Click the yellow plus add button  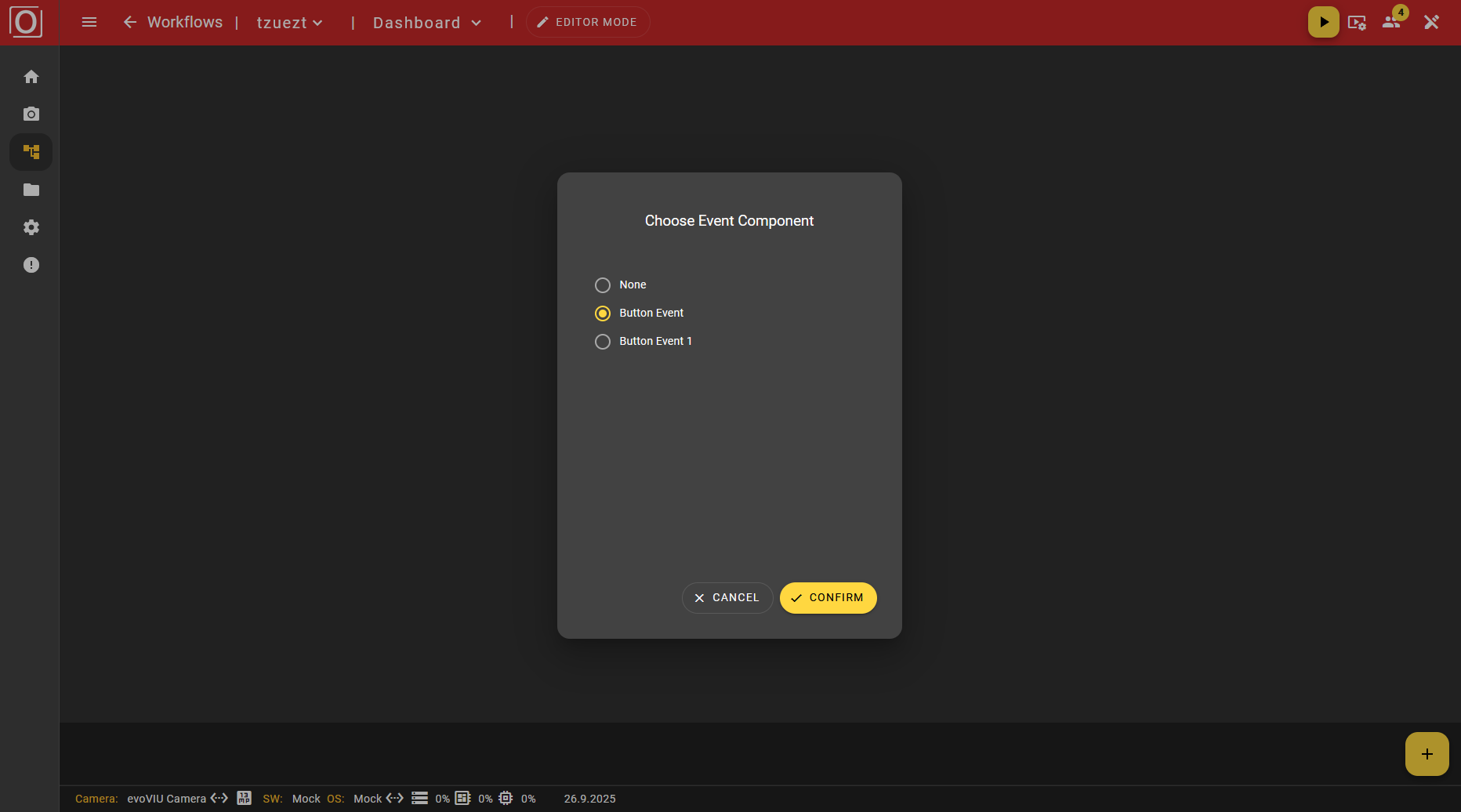[1427, 754]
